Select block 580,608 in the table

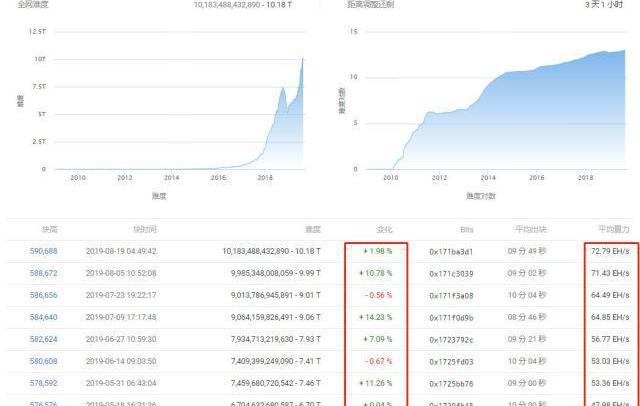[x=43, y=361]
